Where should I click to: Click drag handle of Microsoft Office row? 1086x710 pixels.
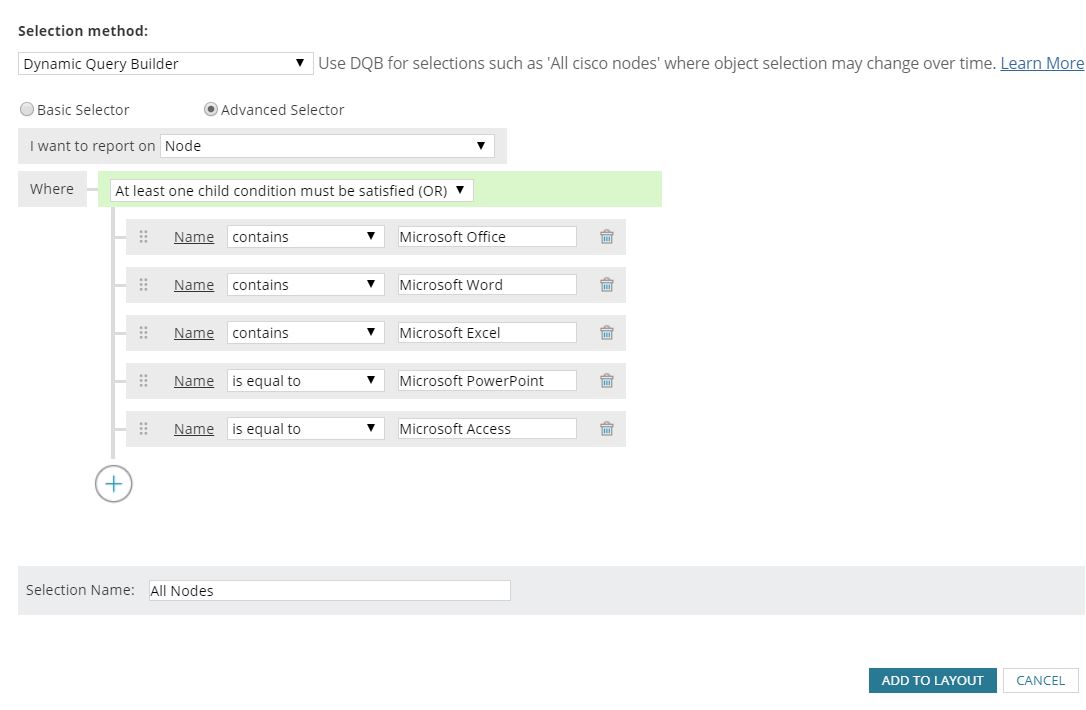click(143, 237)
